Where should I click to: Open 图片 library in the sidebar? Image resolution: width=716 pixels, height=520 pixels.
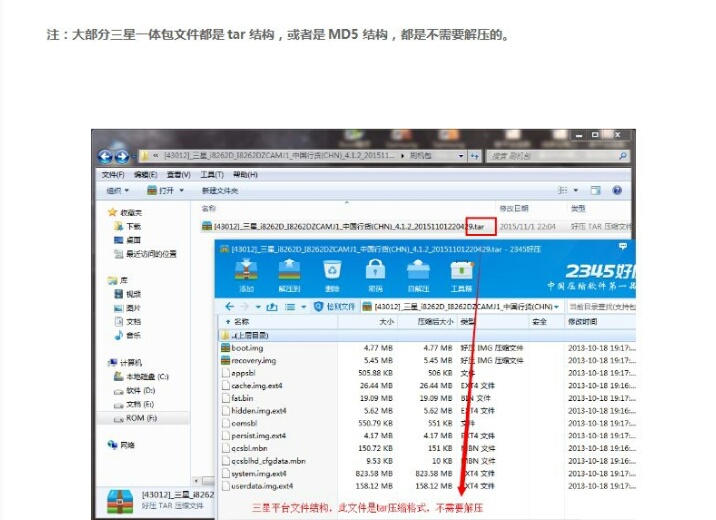coord(127,308)
